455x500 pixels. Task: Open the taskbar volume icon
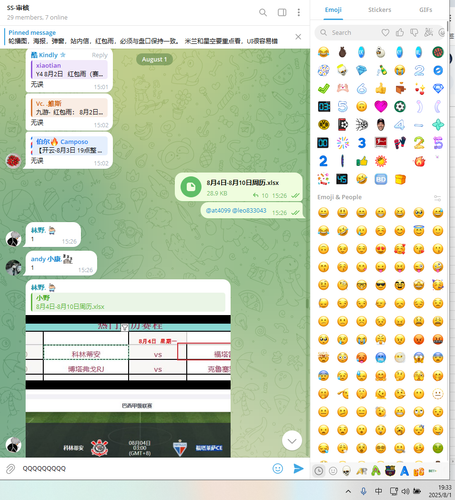coord(405,491)
